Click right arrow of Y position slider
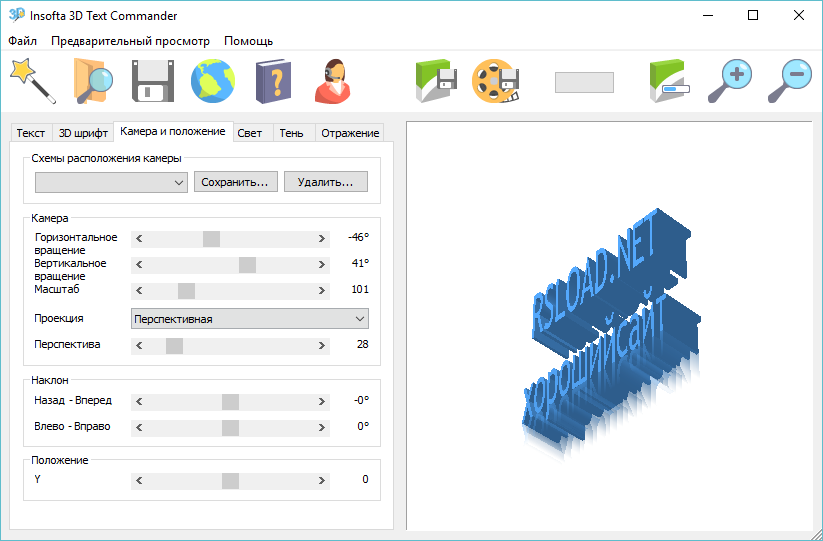The image size is (823, 541). coord(322,481)
